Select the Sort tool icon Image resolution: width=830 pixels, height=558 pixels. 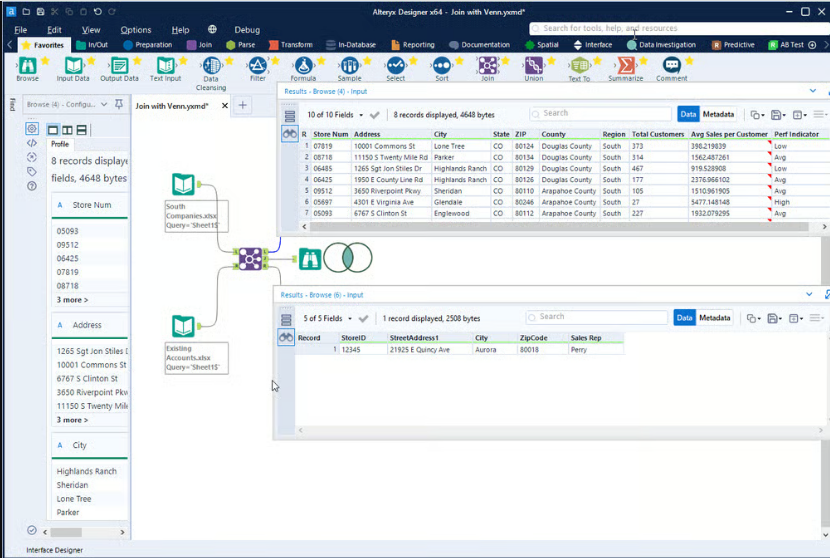pos(441,66)
